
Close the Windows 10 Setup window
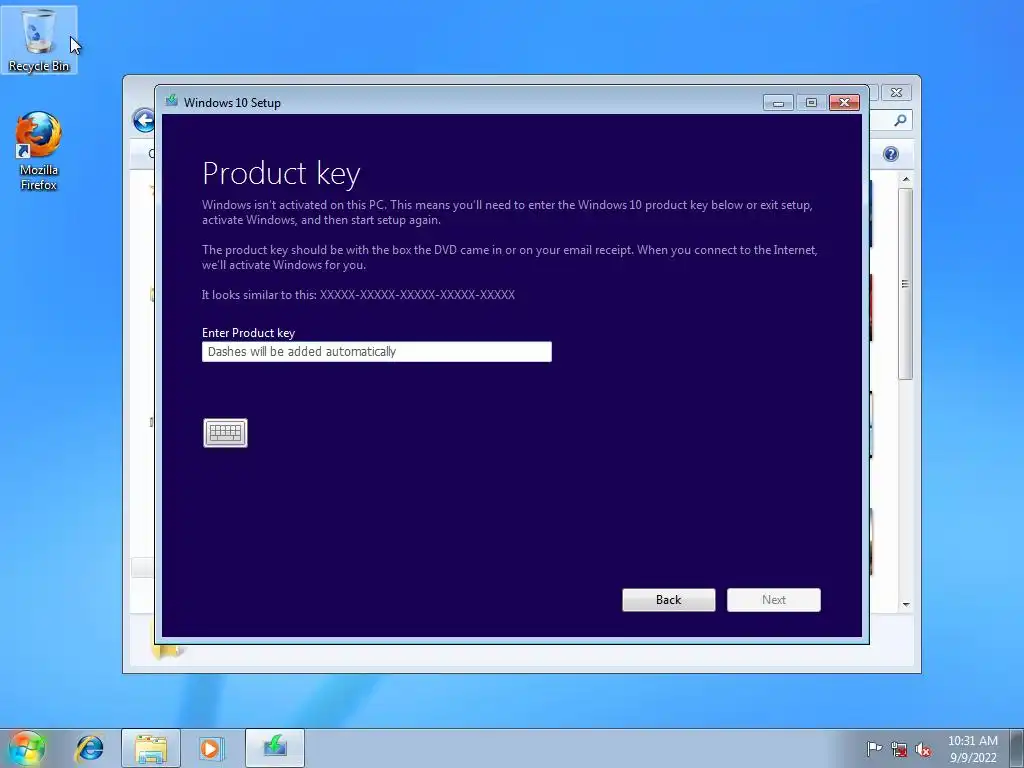coord(844,103)
